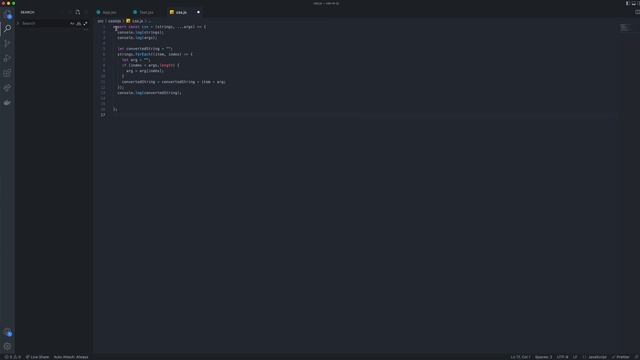Open the Manage gear icon
Image resolution: width=640 pixels, height=360 pixels.
pyautogui.click(x=7, y=347)
